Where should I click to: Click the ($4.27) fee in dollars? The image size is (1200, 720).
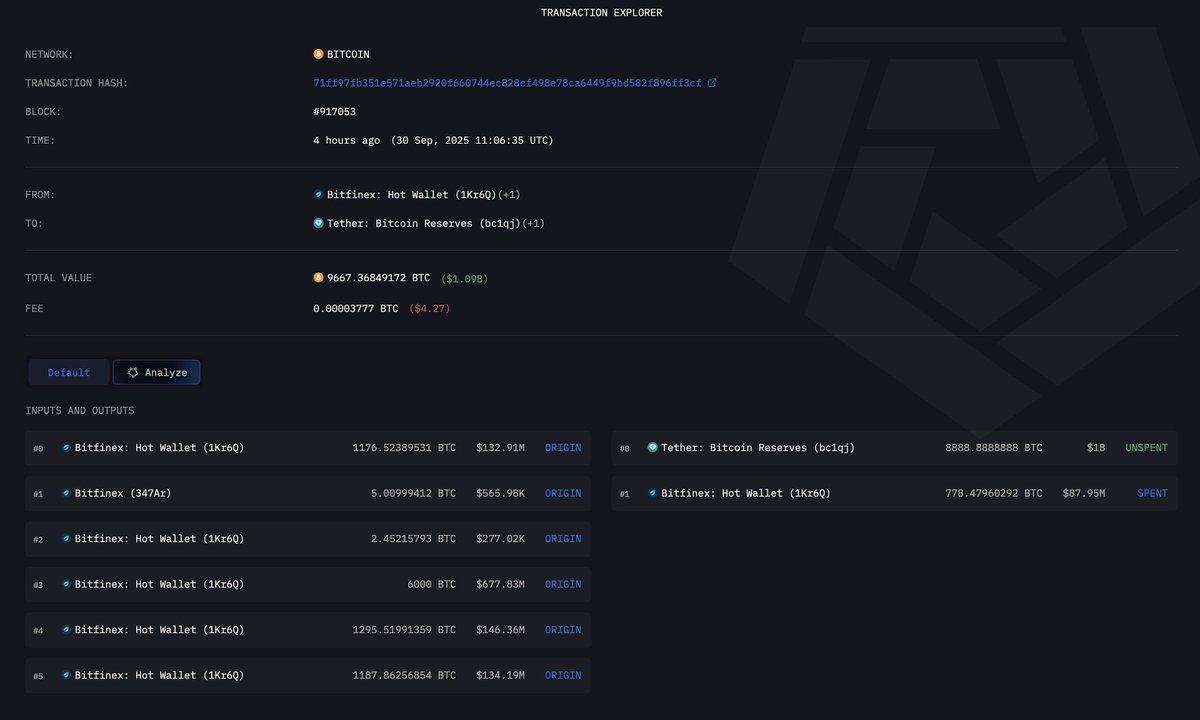(x=429, y=309)
